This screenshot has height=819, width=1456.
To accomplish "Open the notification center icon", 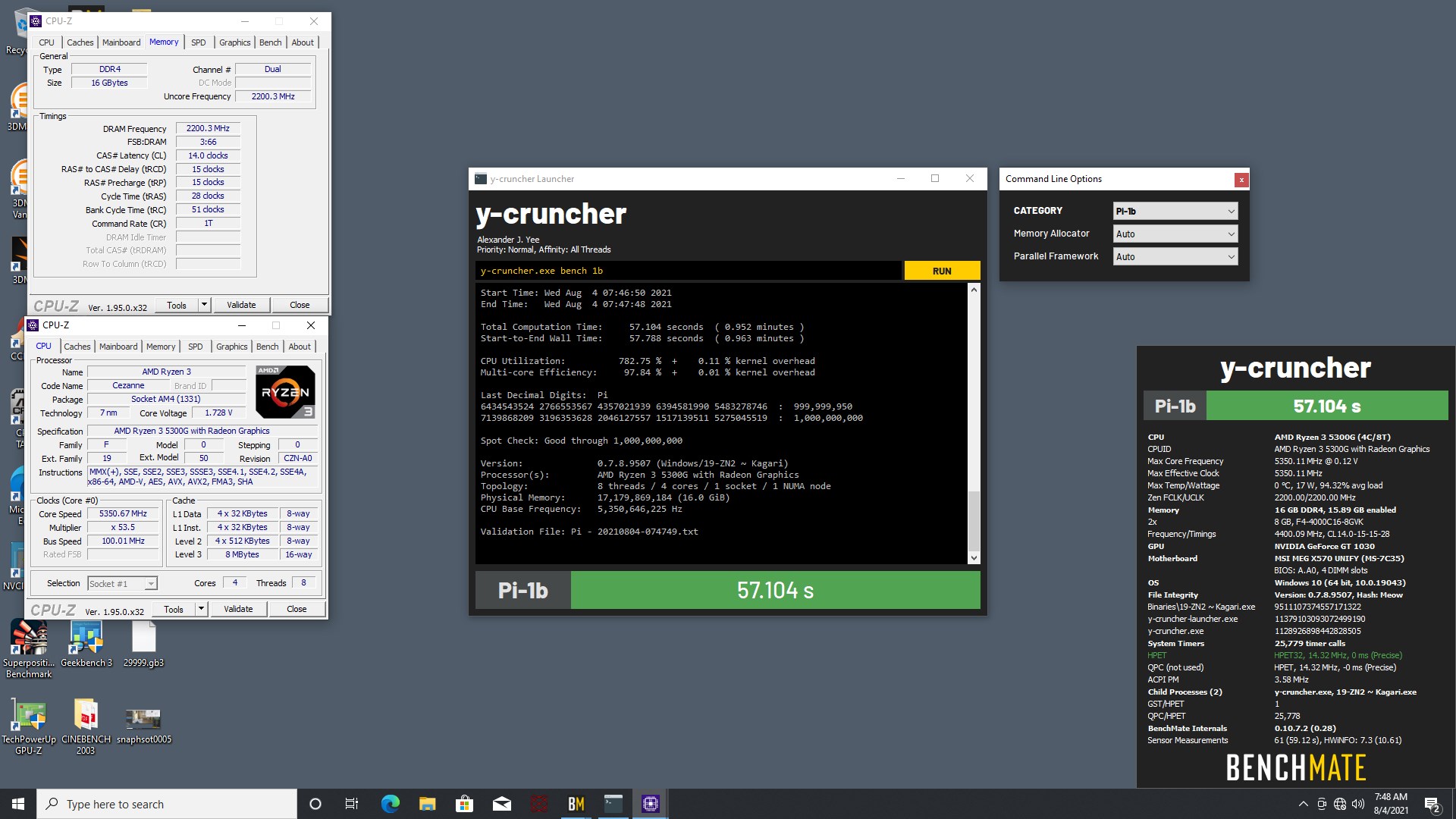I will [x=1432, y=804].
